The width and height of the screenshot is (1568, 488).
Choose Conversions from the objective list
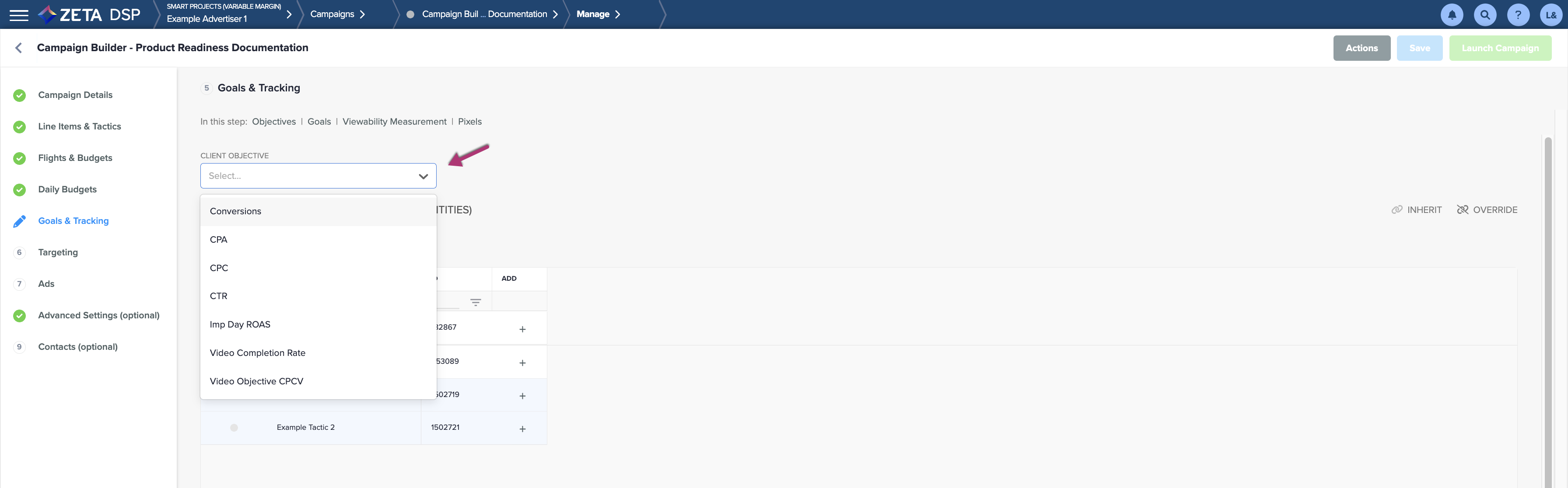(x=235, y=211)
